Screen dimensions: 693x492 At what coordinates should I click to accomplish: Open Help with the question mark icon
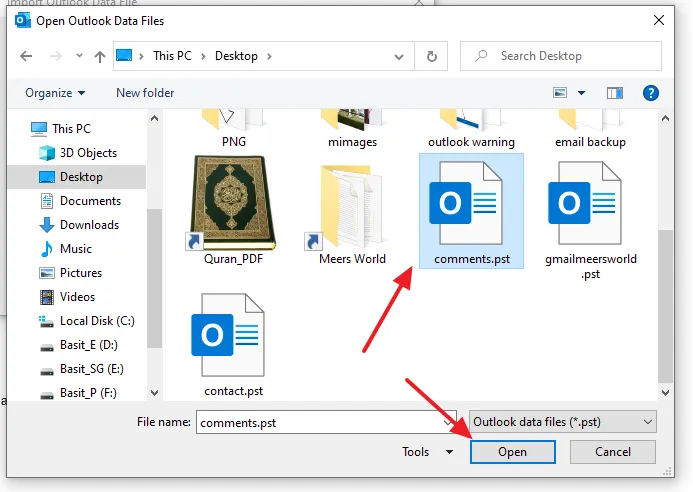click(x=651, y=93)
